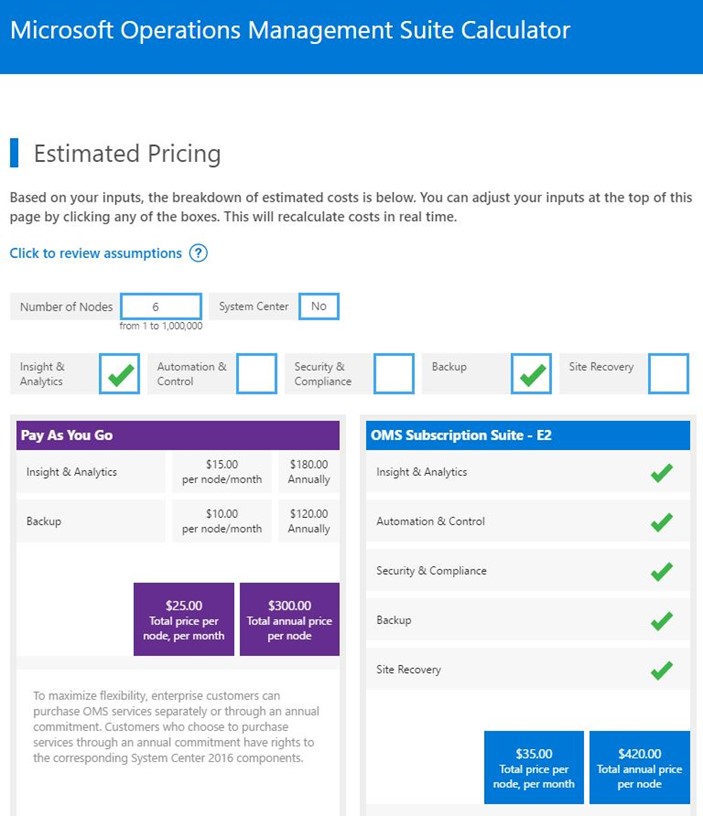Select the Pay As You Go header
This screenshot has height=816, width=703.
[x=178, y=436]
